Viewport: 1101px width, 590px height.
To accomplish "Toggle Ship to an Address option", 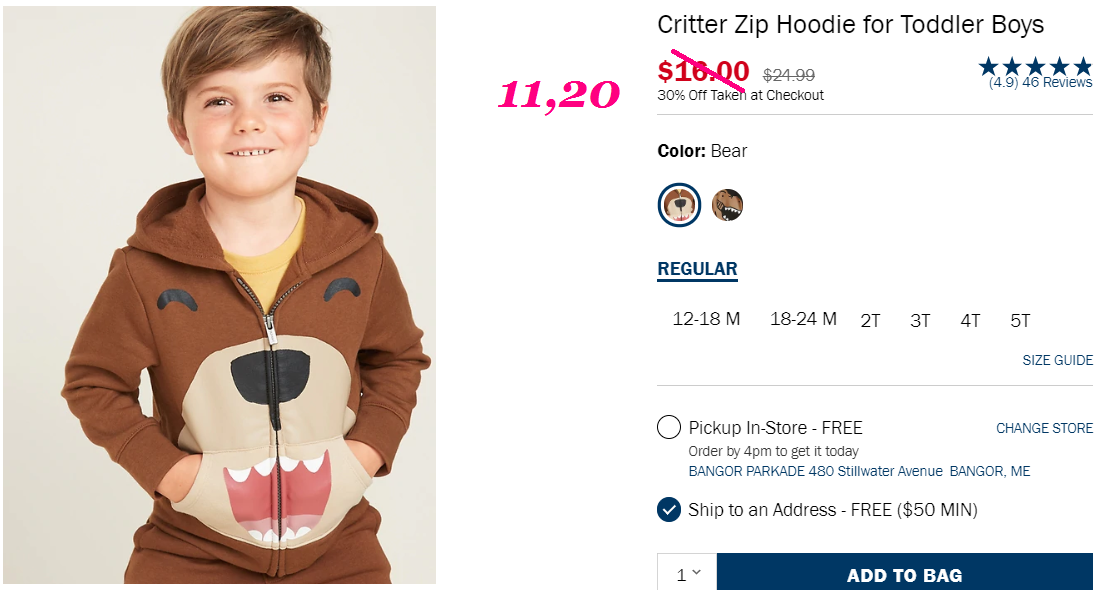I will pos(668,509).
